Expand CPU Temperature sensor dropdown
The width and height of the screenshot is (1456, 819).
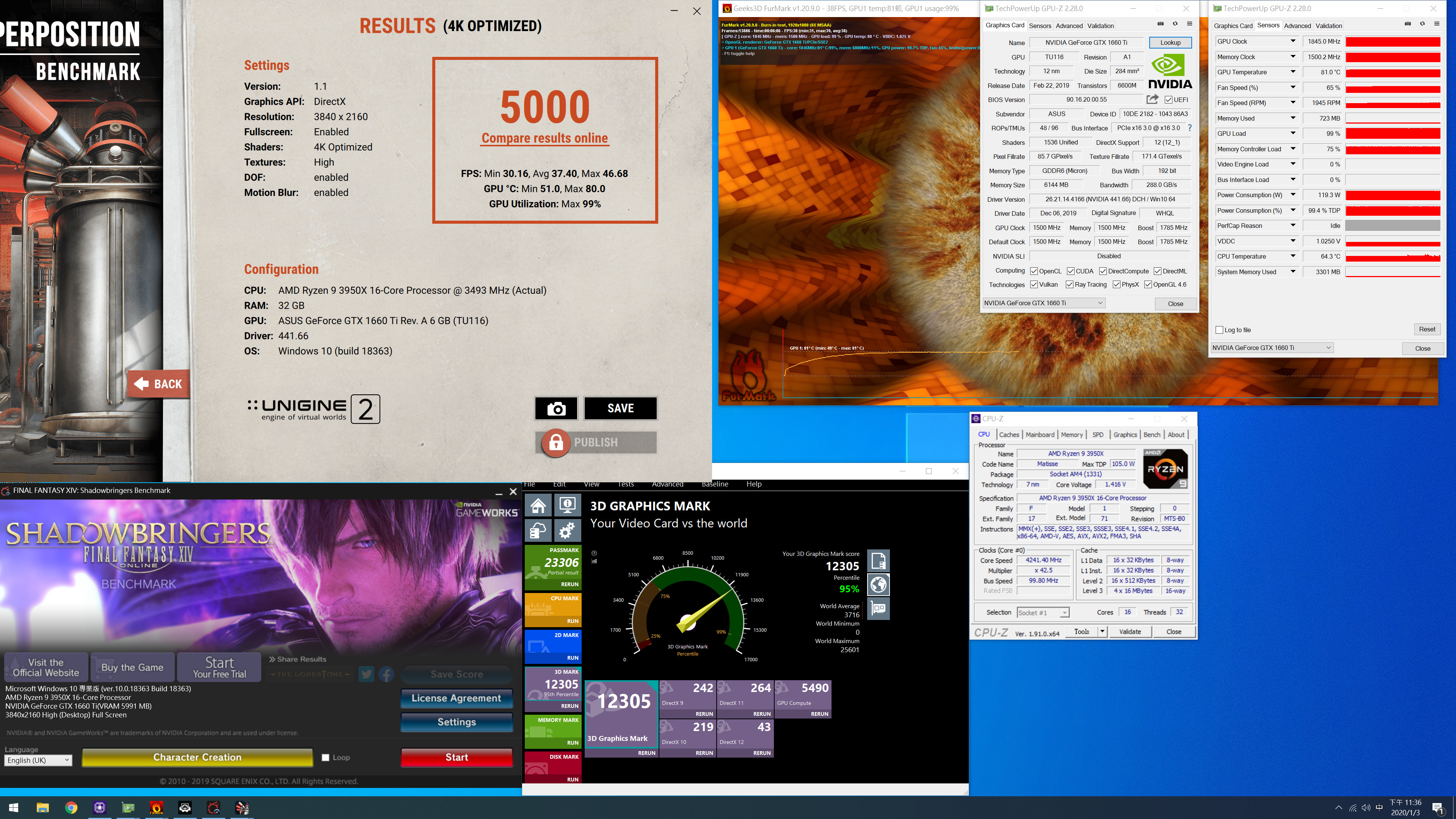tap(1293, 256)
